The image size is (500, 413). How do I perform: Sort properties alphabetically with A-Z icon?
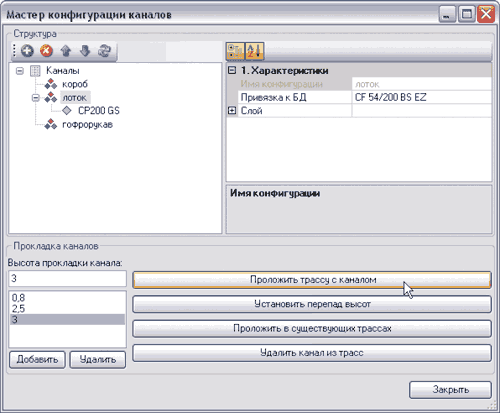tap(255, 51)
